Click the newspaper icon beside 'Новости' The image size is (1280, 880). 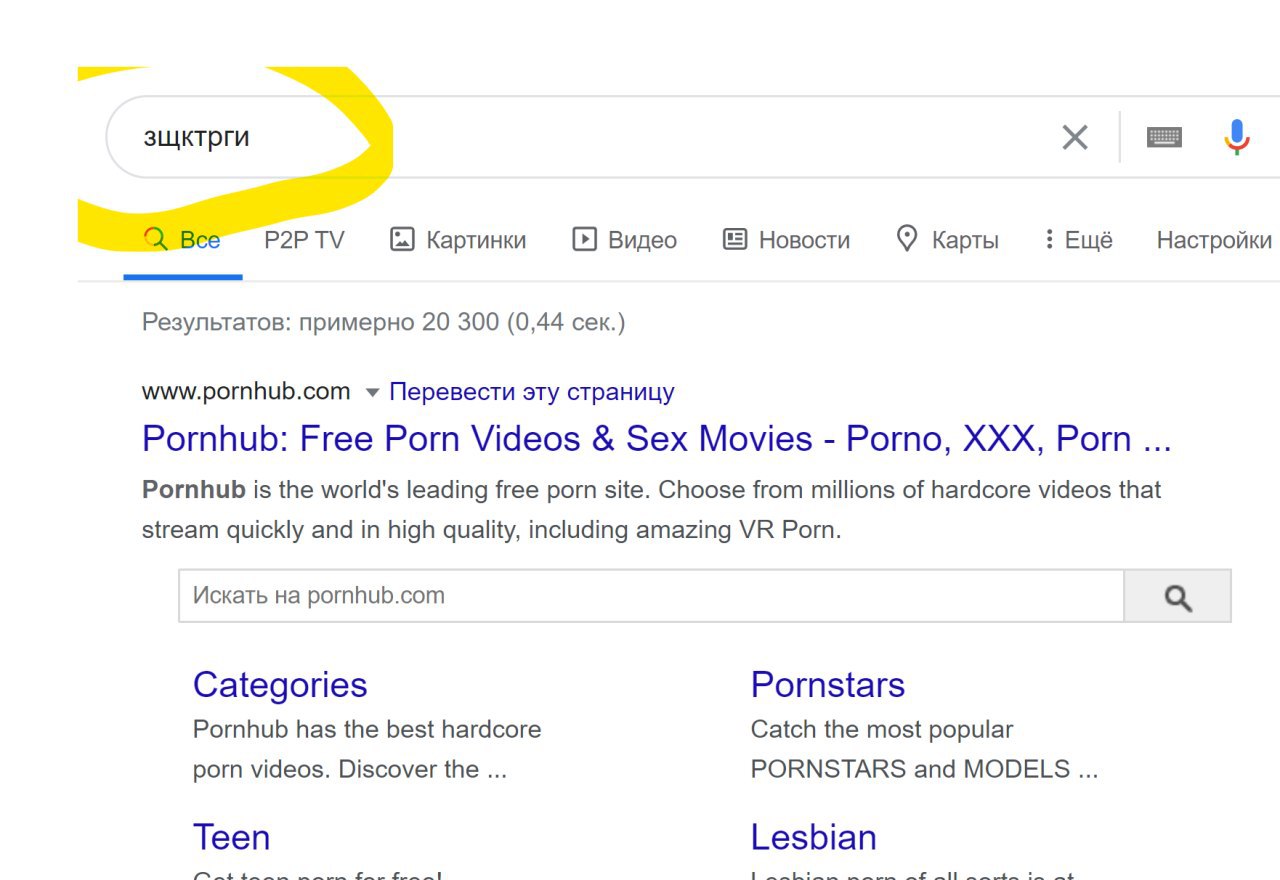pyautogui.click(x=735, y=239)
